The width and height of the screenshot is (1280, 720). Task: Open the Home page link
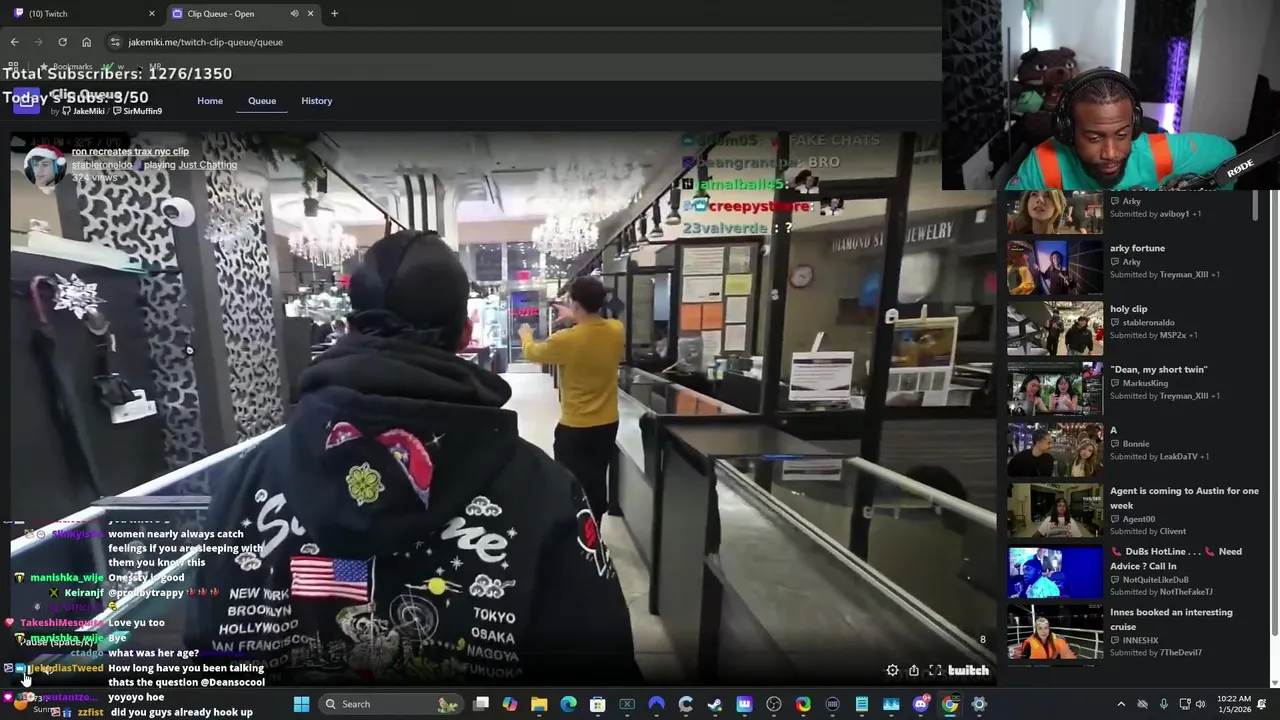[210, 101]
